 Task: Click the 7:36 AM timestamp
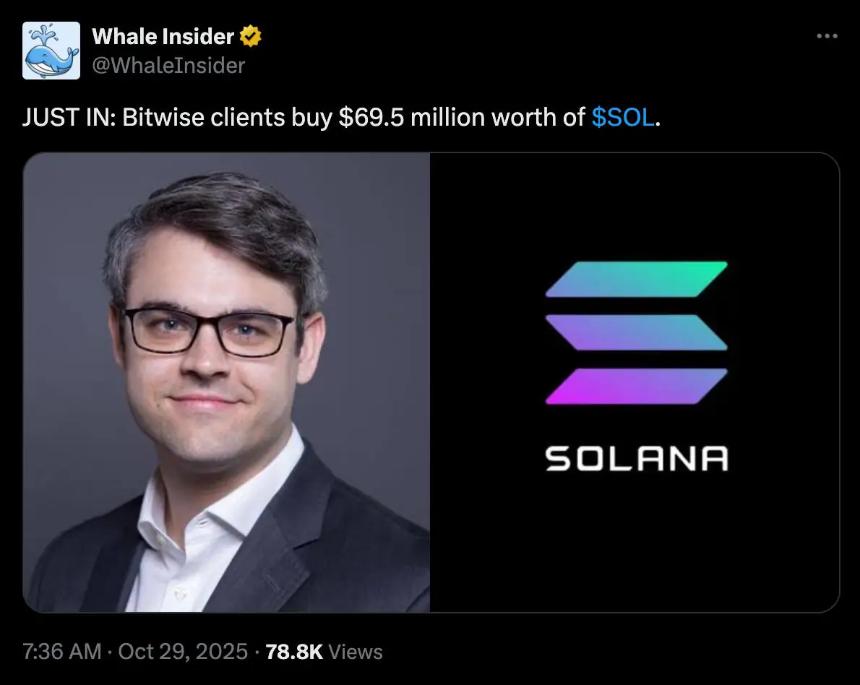tap(62, 652)
